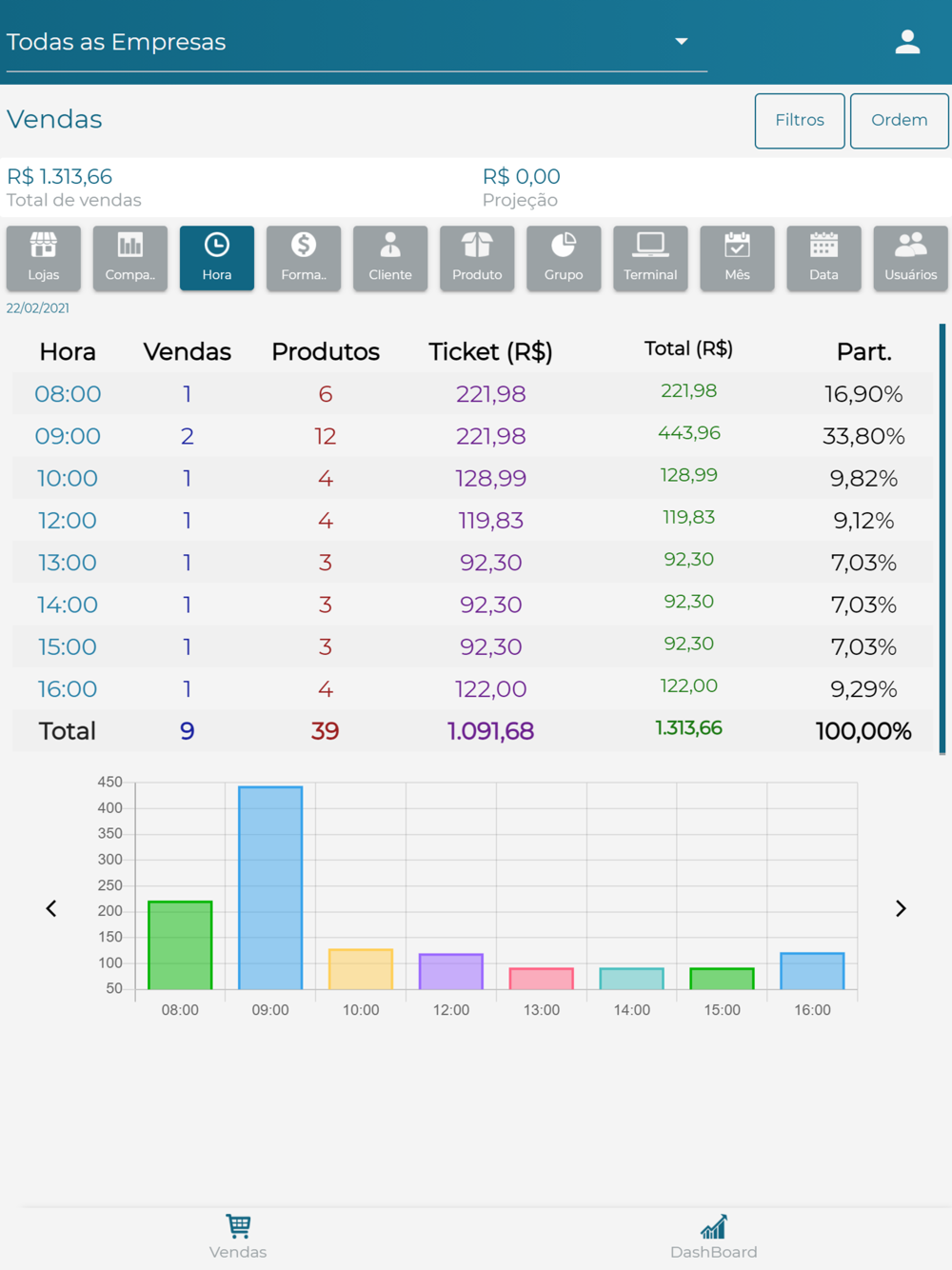This screenshot has width=952, height=1270.
Task: Toggle the active Hora grouping button
Action: (x=217, y=258)
